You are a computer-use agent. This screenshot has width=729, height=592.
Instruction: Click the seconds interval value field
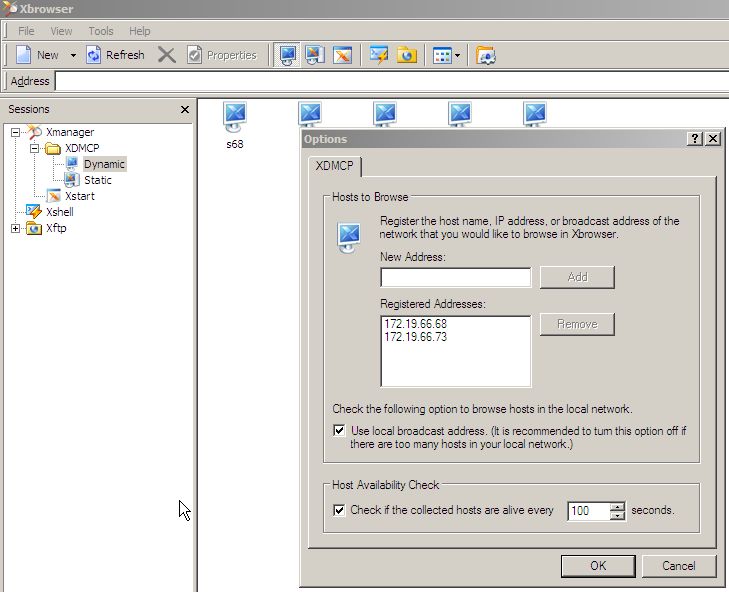coord(588,511)
